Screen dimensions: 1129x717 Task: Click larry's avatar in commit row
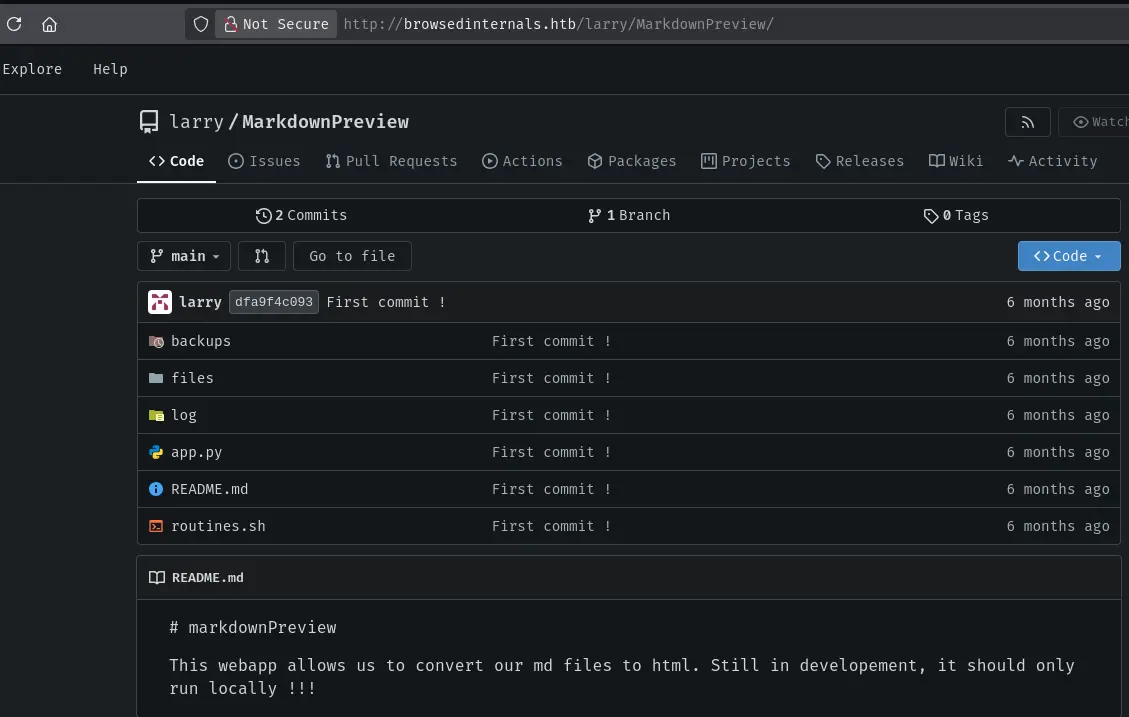point(160,302)
